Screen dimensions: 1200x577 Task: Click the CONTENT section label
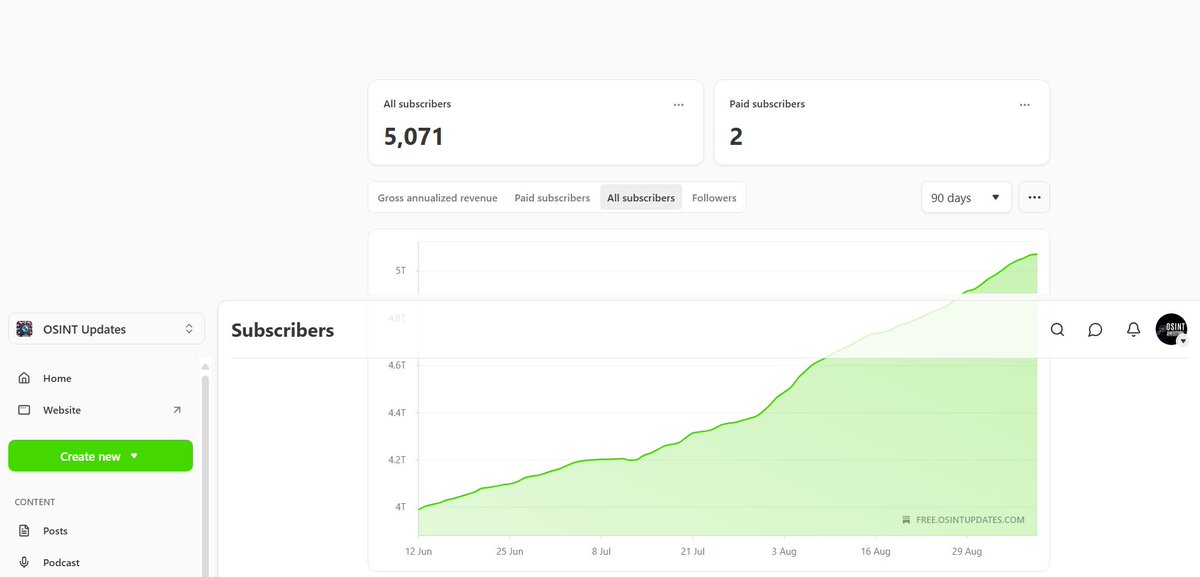(35, 502)
